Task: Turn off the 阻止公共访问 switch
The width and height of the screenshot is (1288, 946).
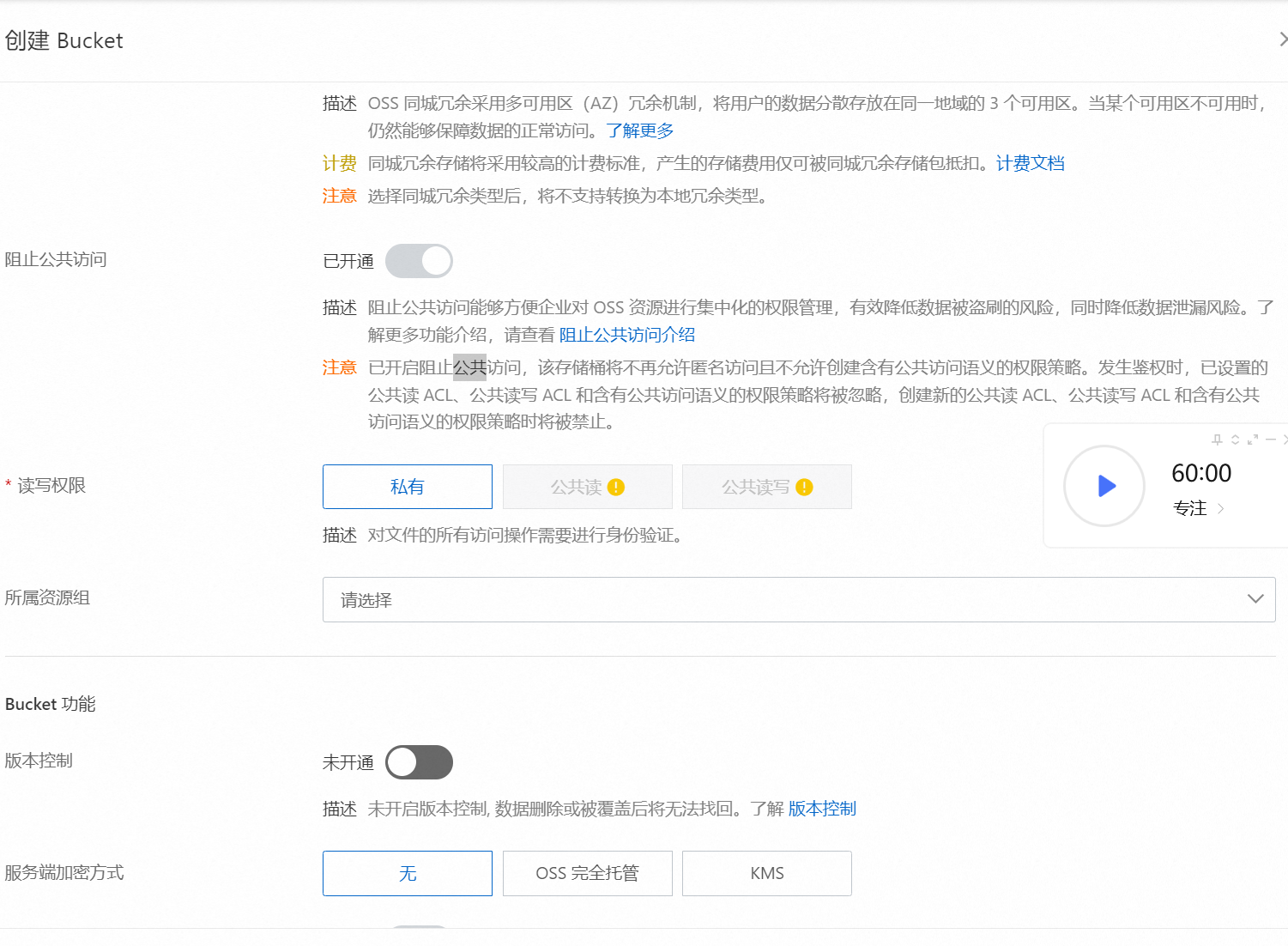Action: point(419,261)
